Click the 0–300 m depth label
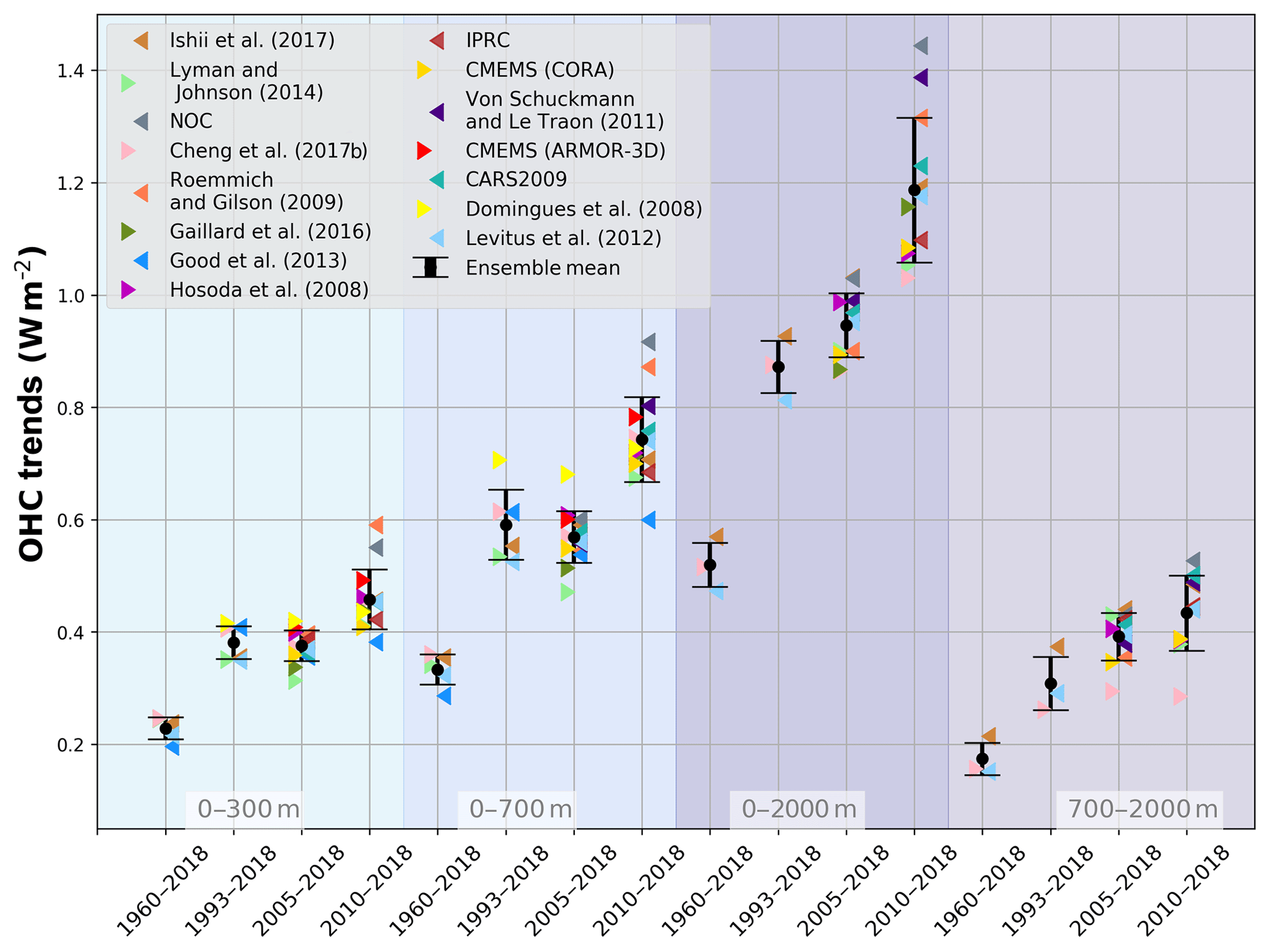Viewport: 1270px width, 952px height. click(x=249, y=809)
